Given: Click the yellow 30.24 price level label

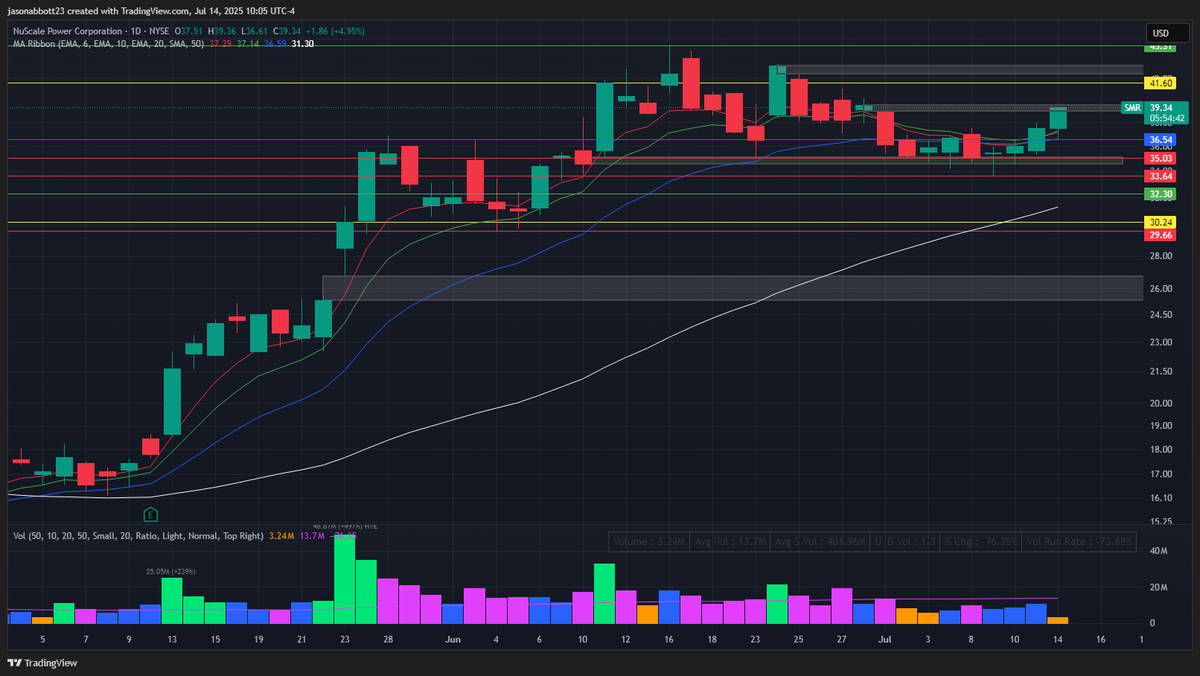Looking at the screenshot, I should pyautogui.click(x=1160, y=222).
